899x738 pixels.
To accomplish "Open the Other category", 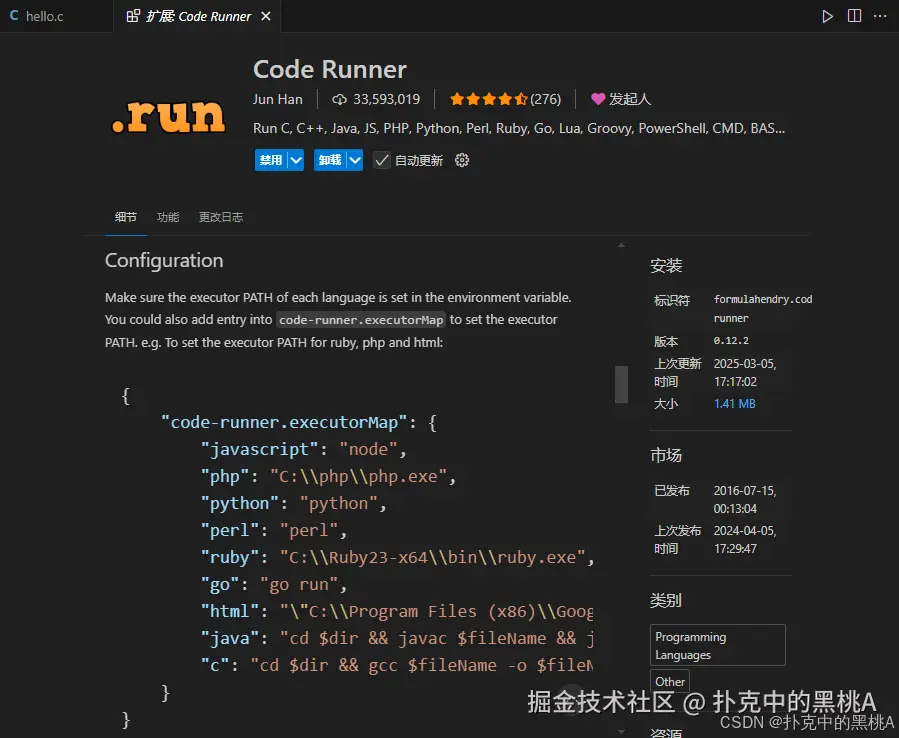I will pos(670,682).
